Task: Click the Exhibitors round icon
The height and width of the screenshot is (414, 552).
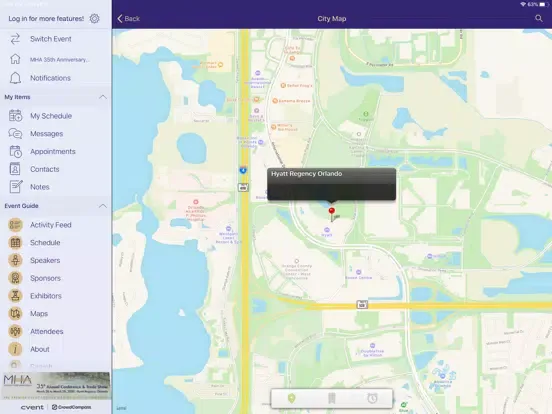Action: (15, 296)
